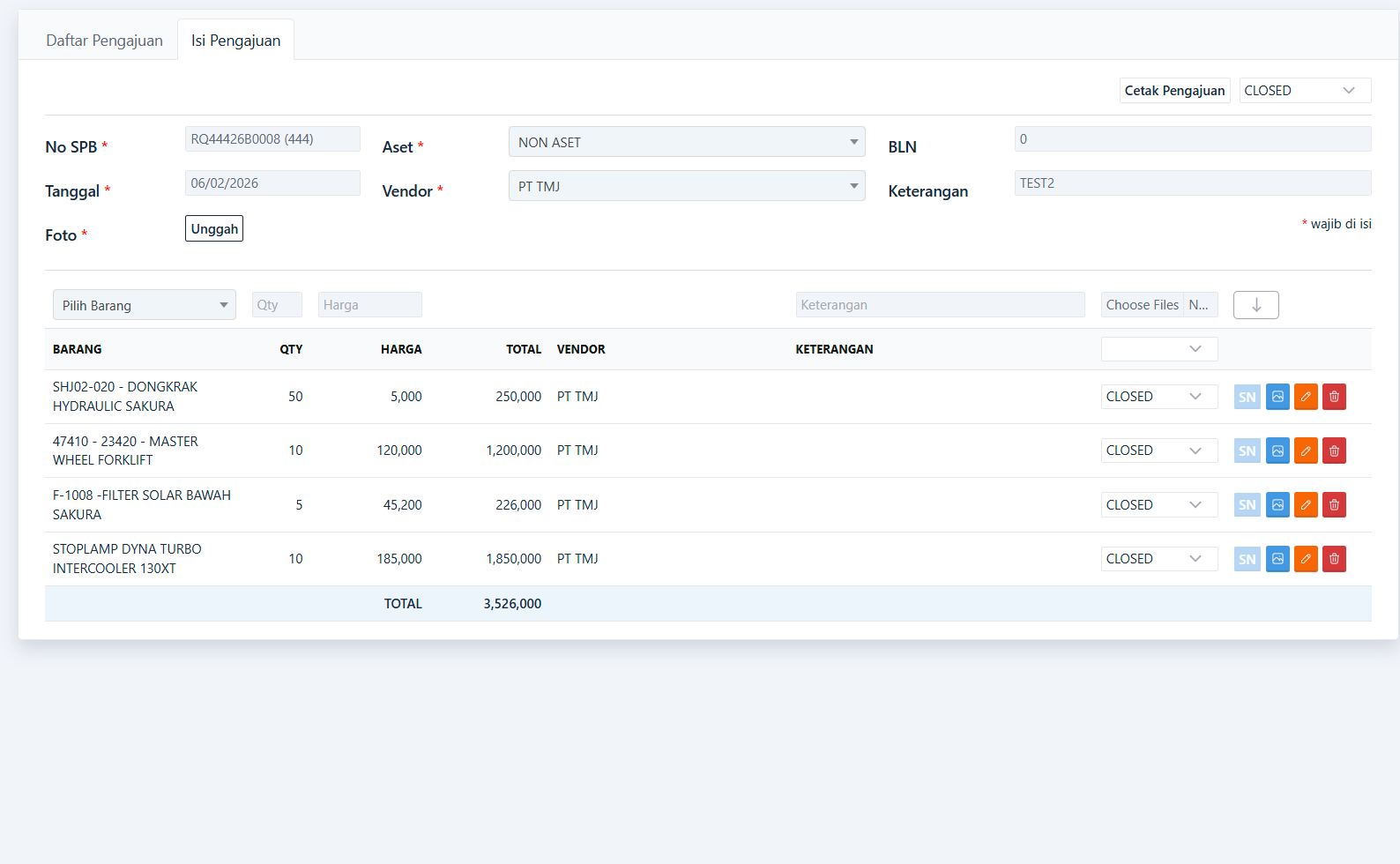
Task: Click the down arrow add-item button
Action: (x=1255, y=305)
